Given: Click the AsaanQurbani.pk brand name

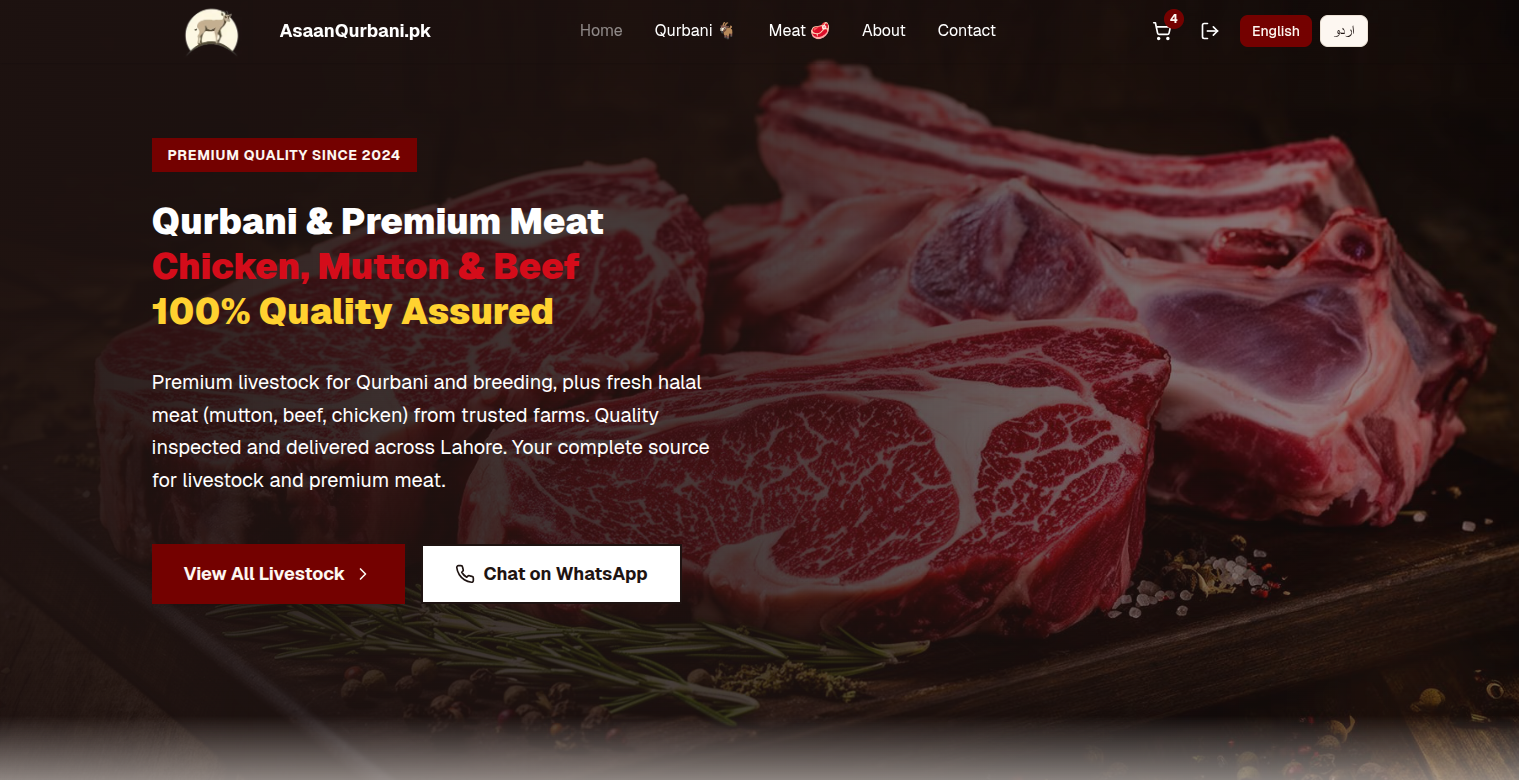Looking at the screenshot, I should pyautogui.click(x=355, y=31).
